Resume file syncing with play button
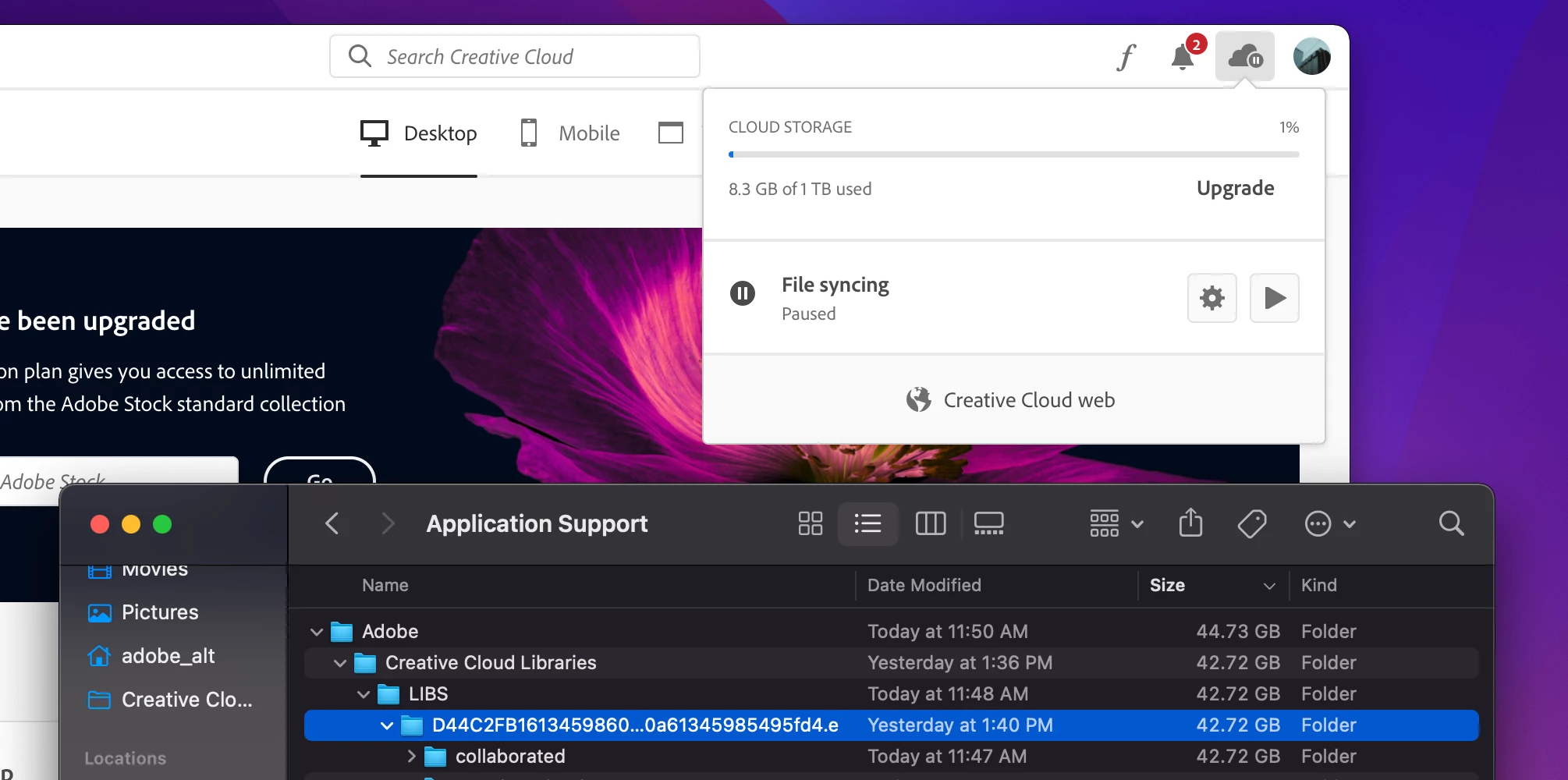This screenshot has width=1568, height=780. point(1275,298)
